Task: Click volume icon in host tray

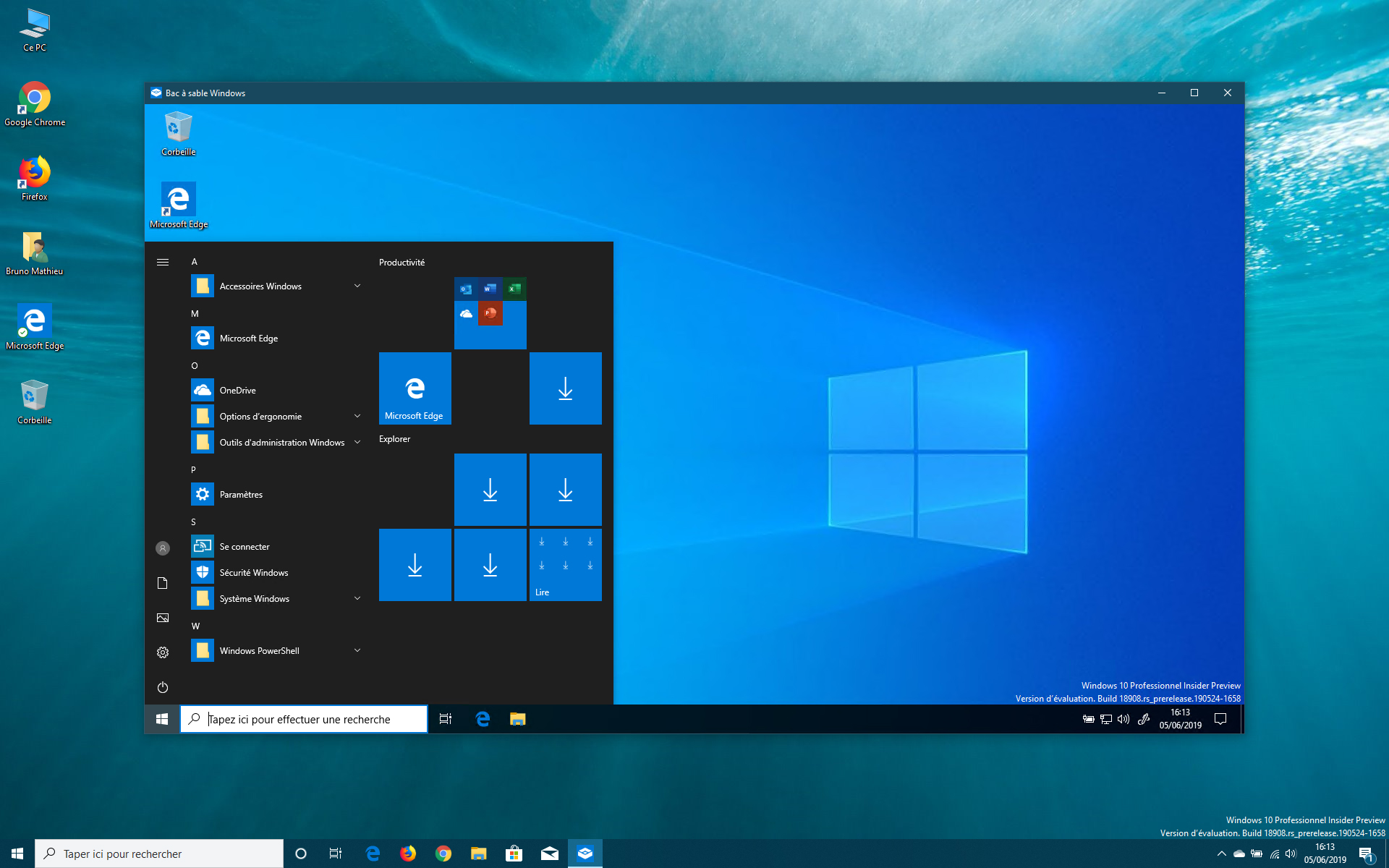Action: point(1291,854)
